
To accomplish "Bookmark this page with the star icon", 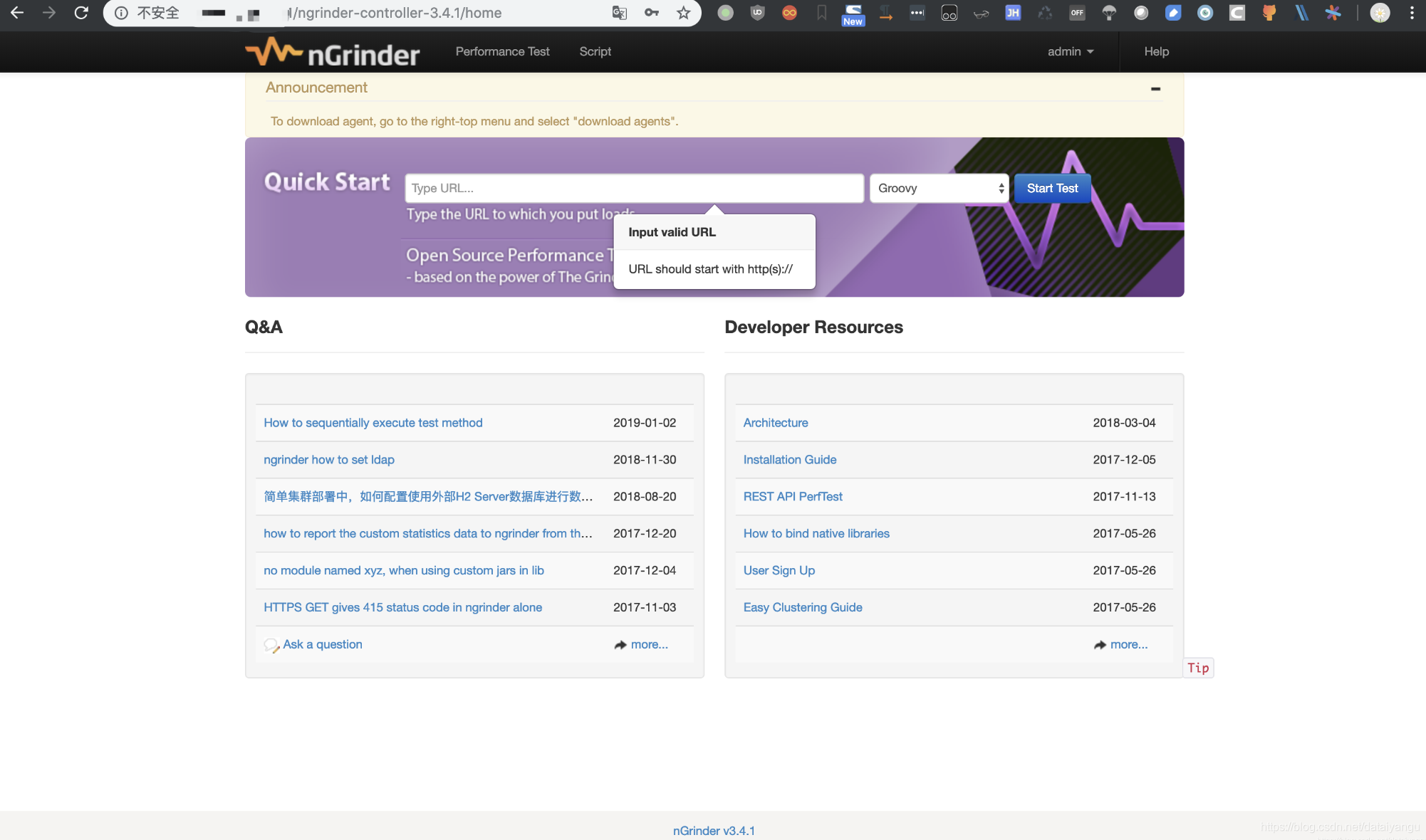I will (x=684, y=13).
